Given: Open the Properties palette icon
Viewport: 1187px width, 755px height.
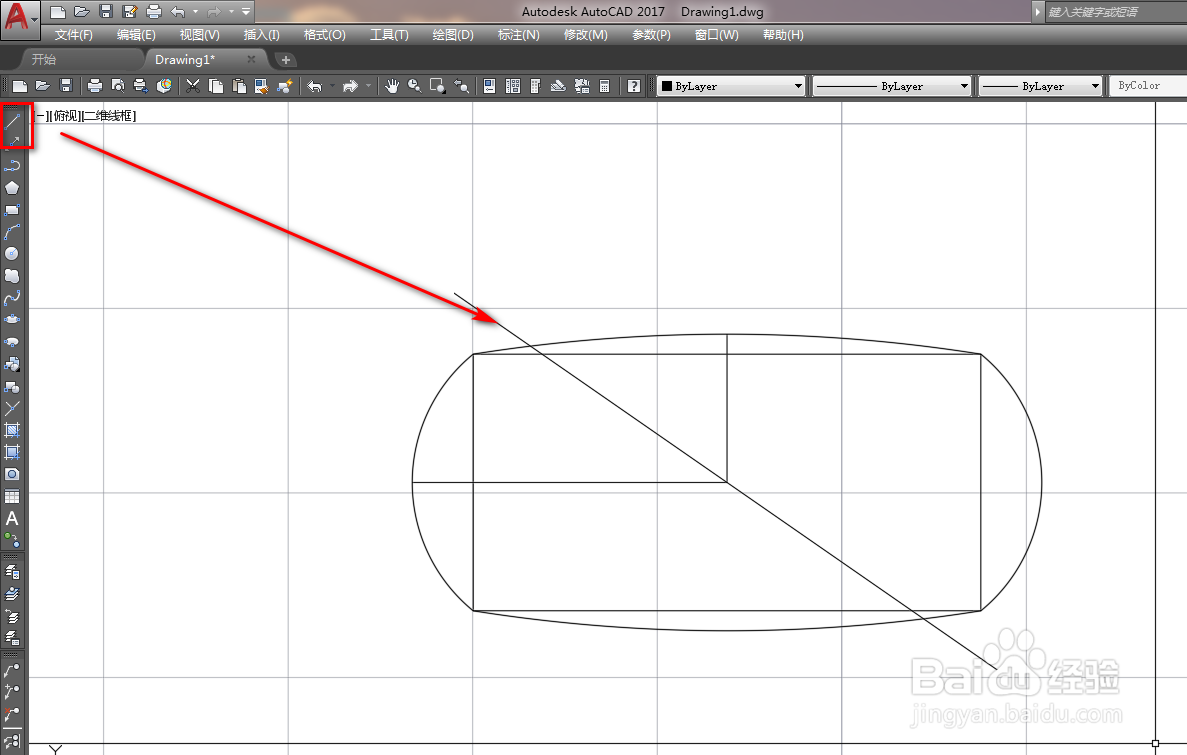Looking at the screenshot, I should point(489,86).
